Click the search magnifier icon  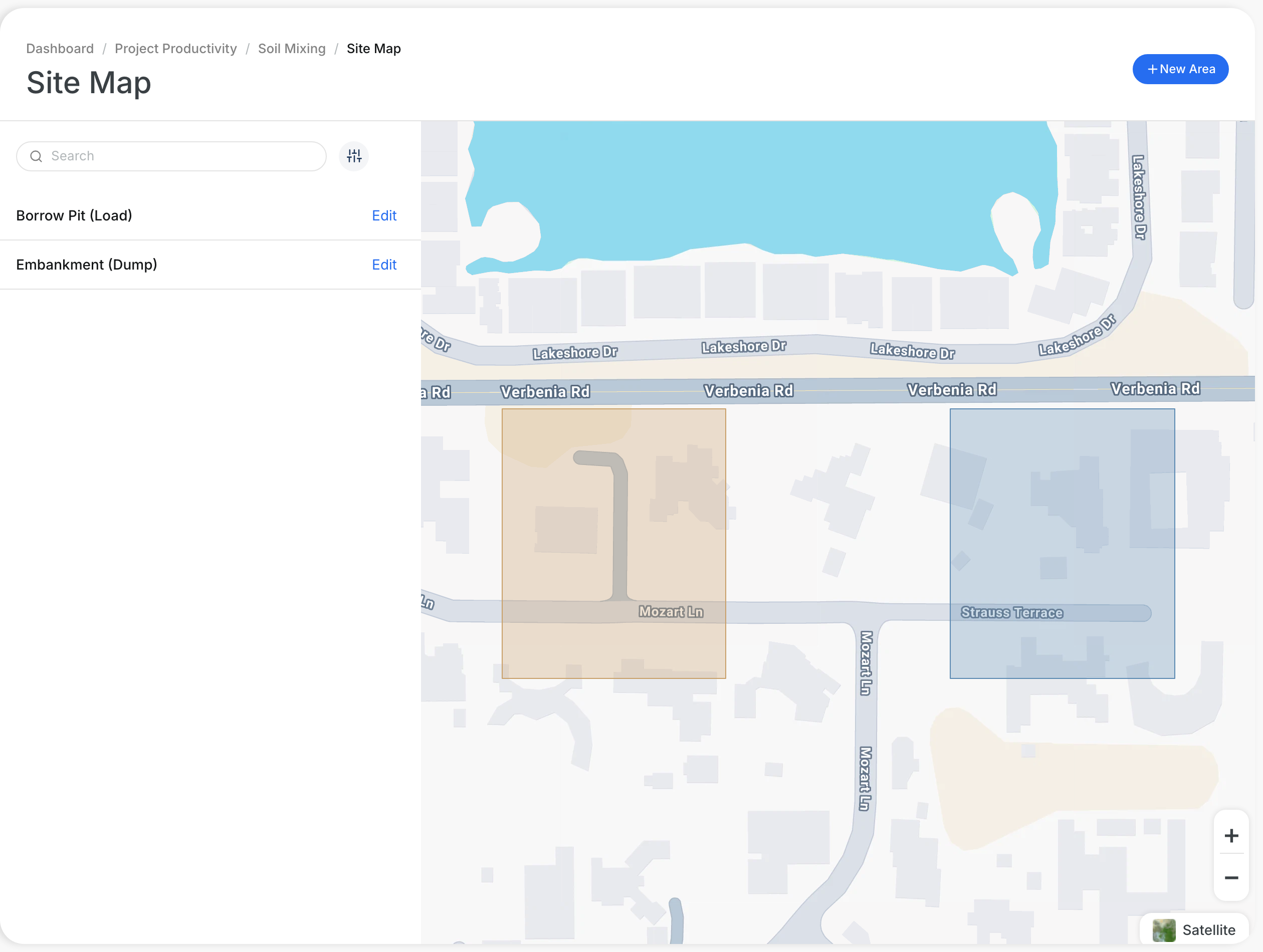[36, 156]
